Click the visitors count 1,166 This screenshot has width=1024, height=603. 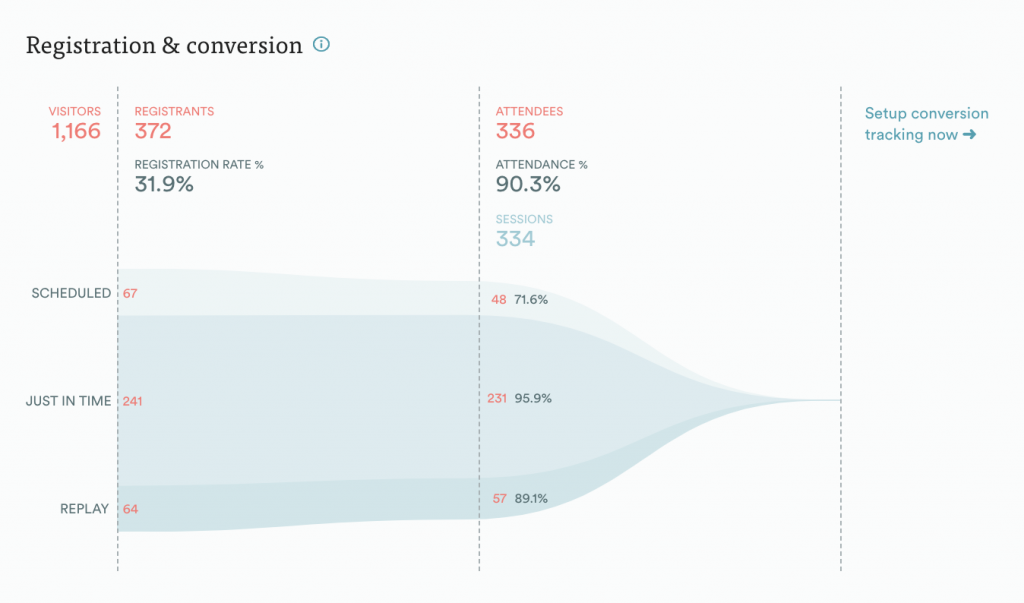[77, 131]
